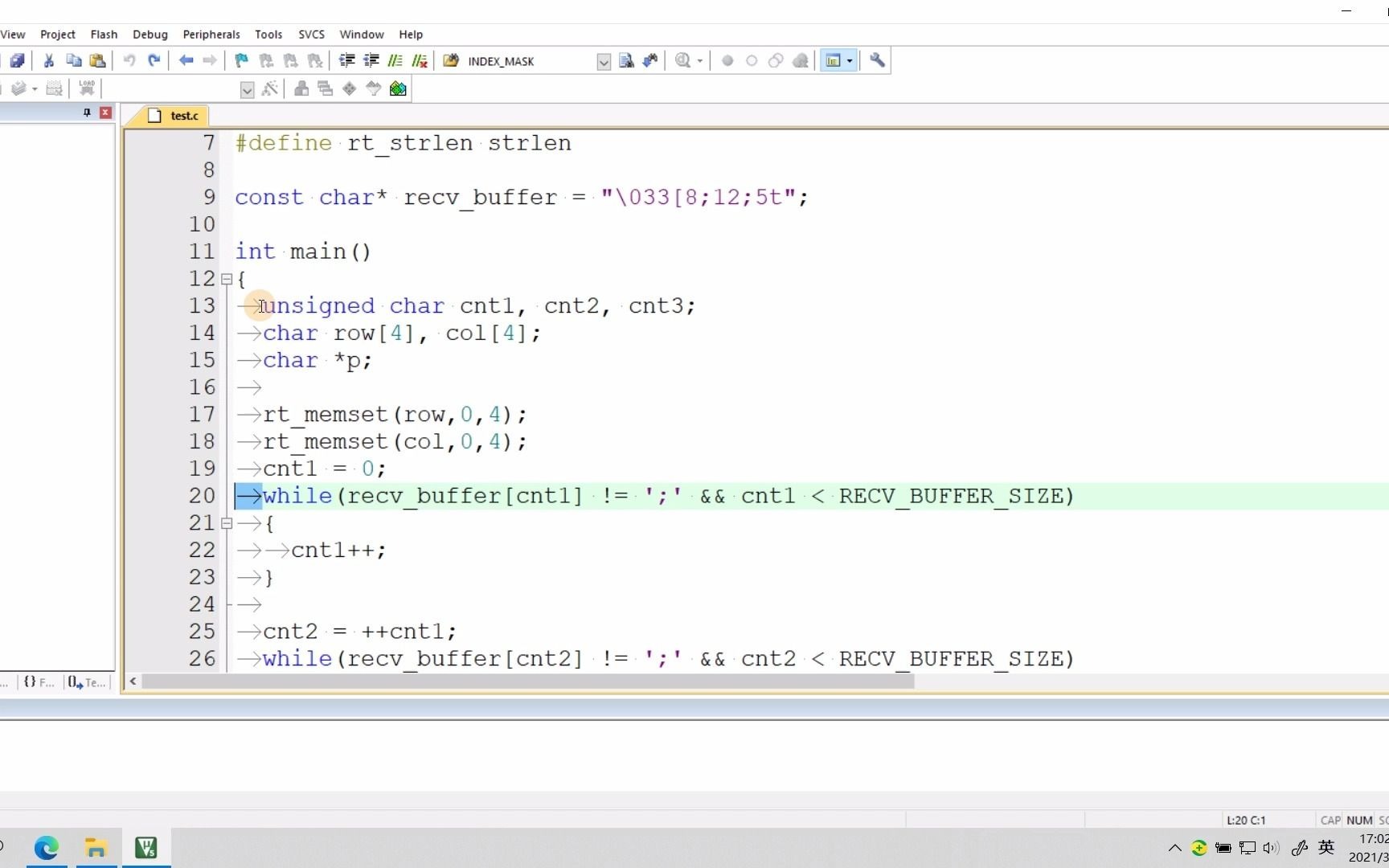Open the target selection dropdown
Image resolution: width=1389 pixels, height=868 pixels.
click(x=247, y=90)
